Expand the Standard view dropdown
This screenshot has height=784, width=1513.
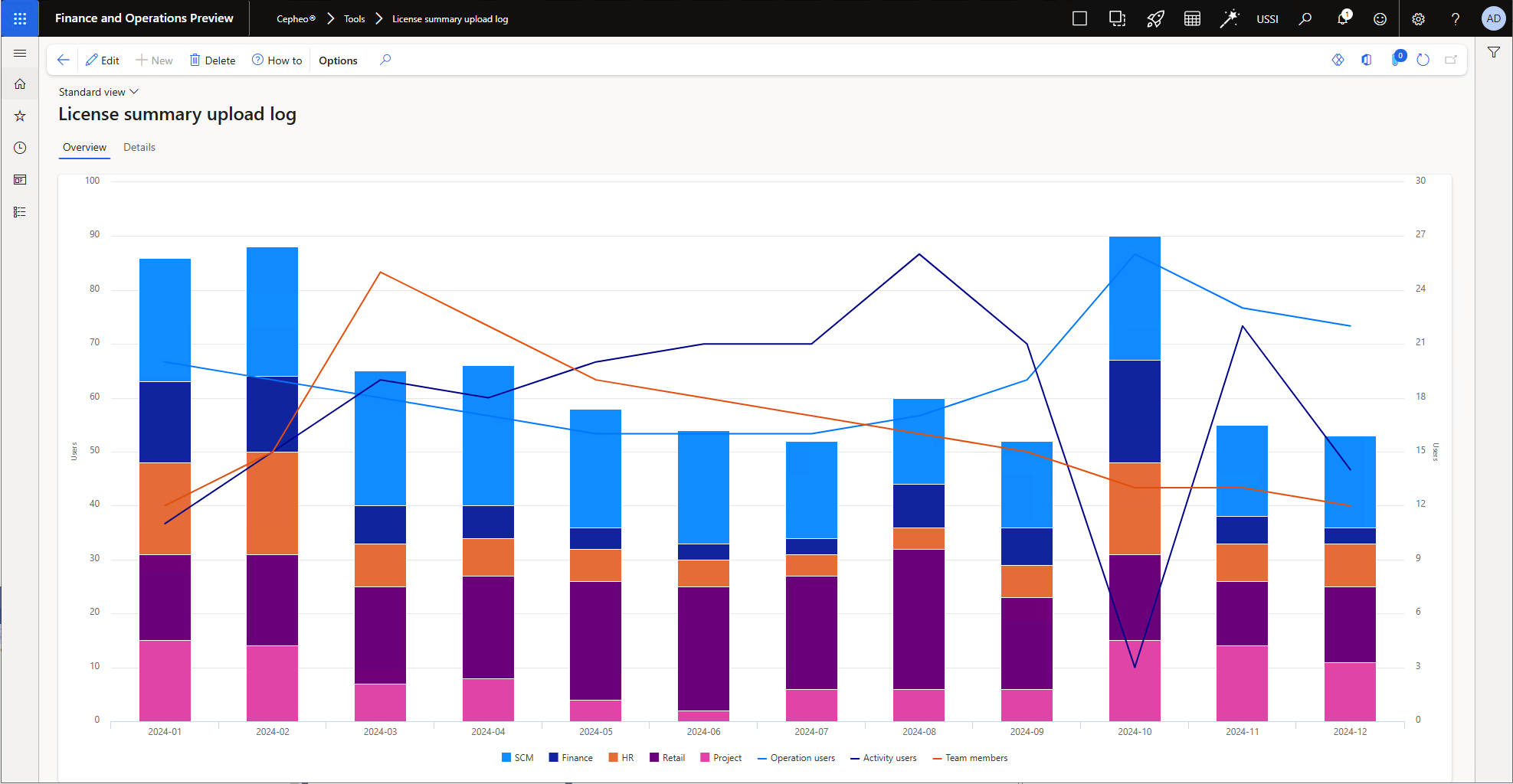tap(99, 92)
